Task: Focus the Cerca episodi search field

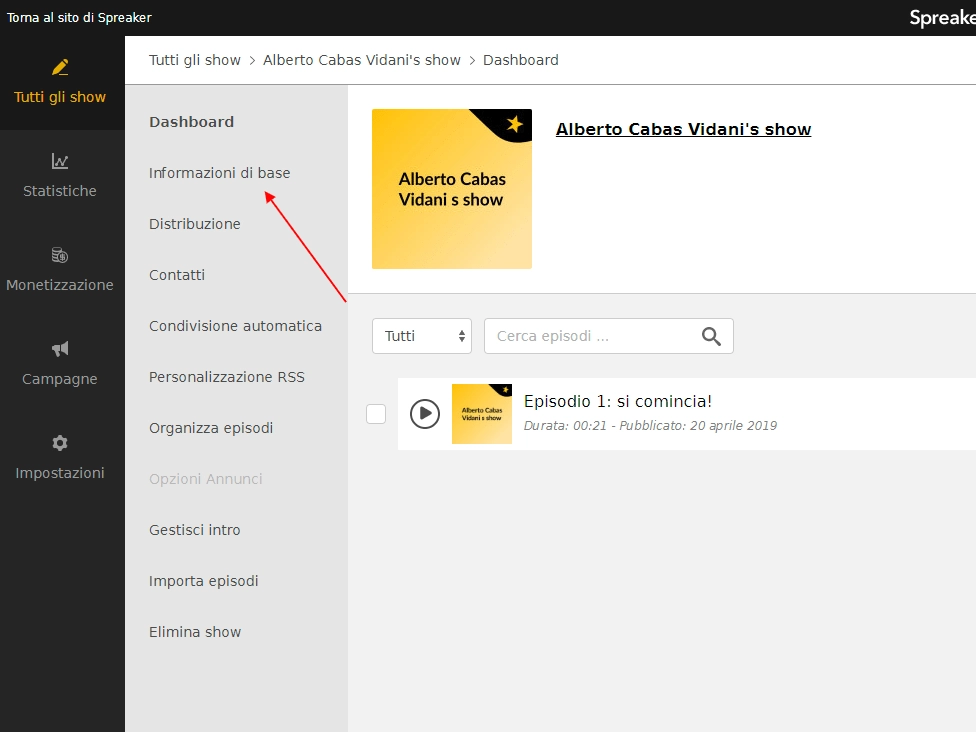Action: [x=590, y=336]
